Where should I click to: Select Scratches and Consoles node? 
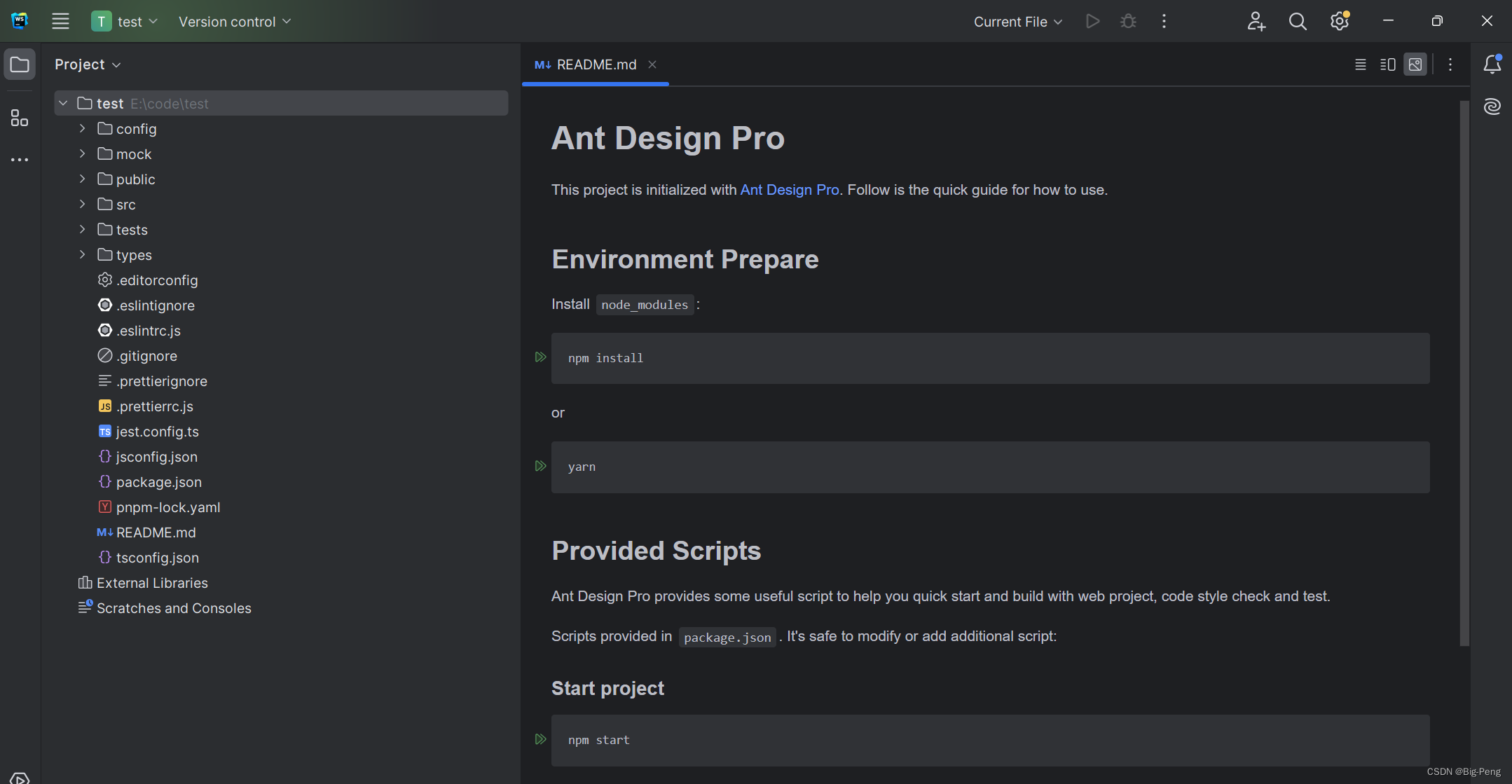[165, 608]
